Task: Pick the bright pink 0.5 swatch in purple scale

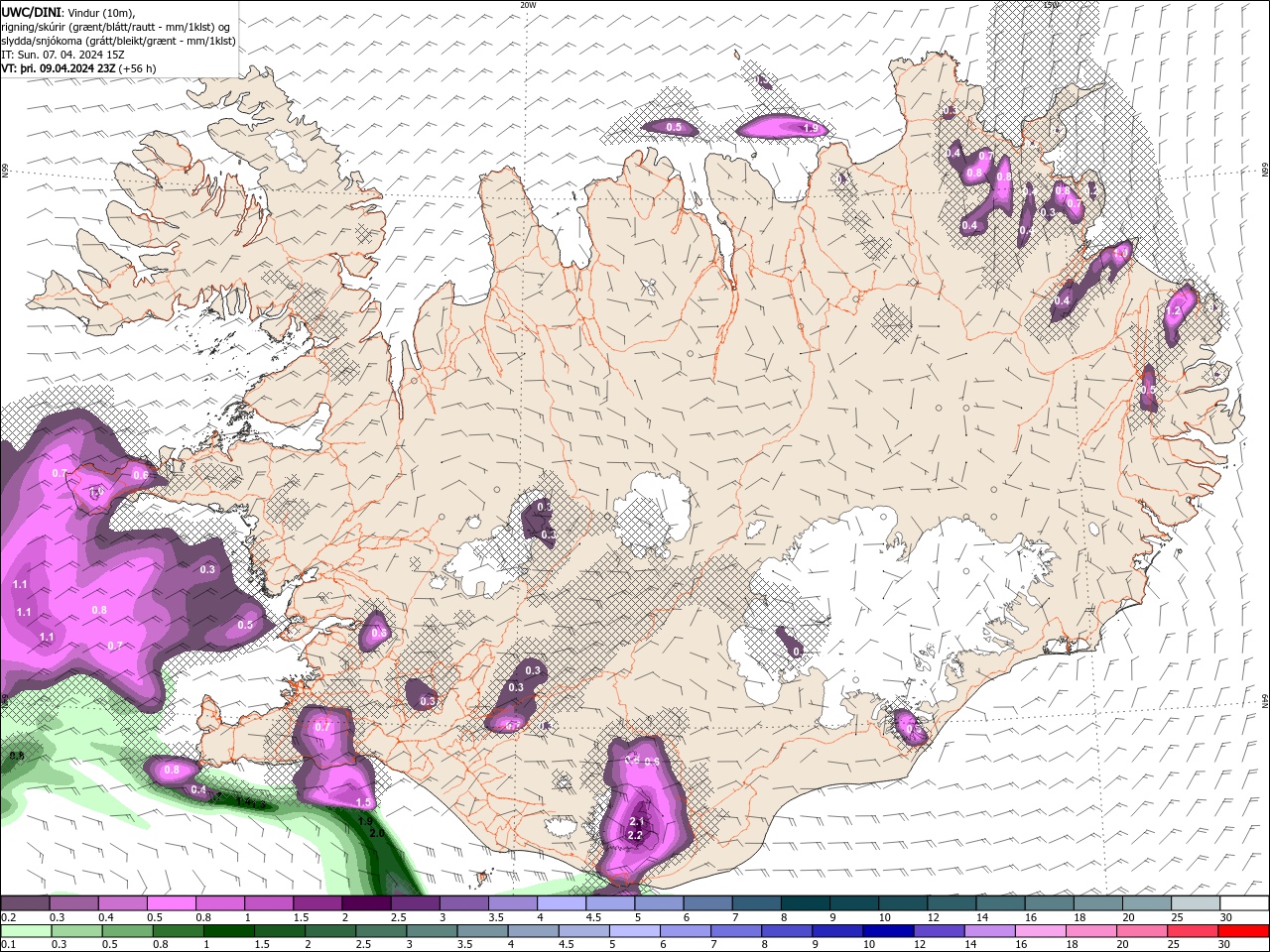Action: pos(171,903)
